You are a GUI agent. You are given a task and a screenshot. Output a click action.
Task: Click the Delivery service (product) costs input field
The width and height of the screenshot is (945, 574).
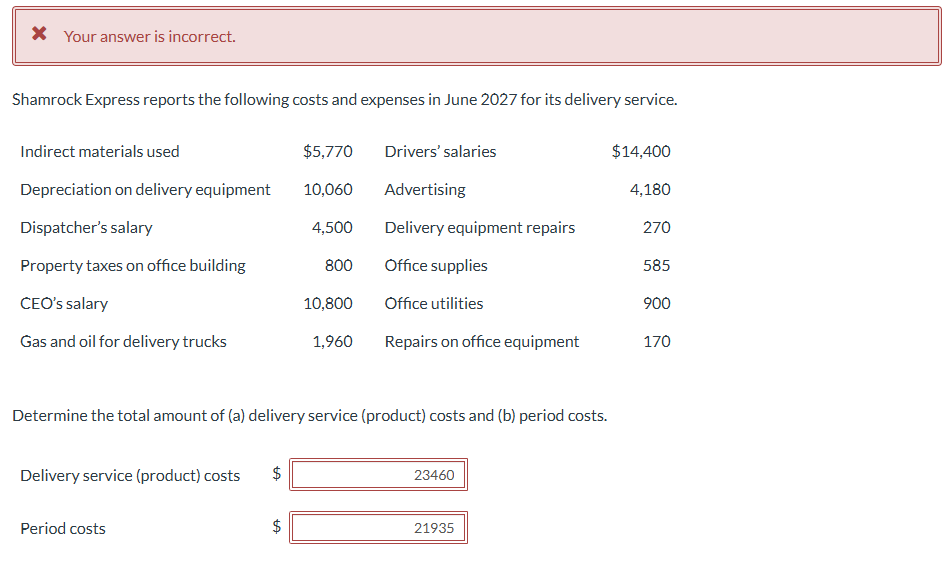pyautogui.click(x=378, y=475)
